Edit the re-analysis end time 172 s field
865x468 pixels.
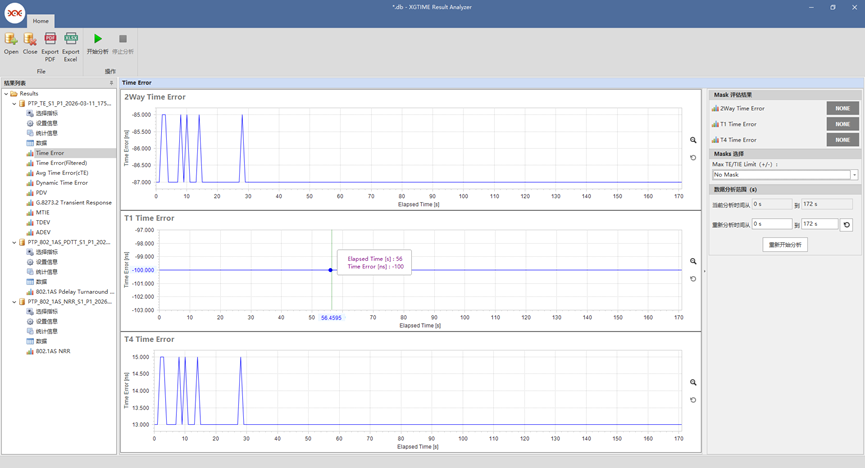click(820, 224)
